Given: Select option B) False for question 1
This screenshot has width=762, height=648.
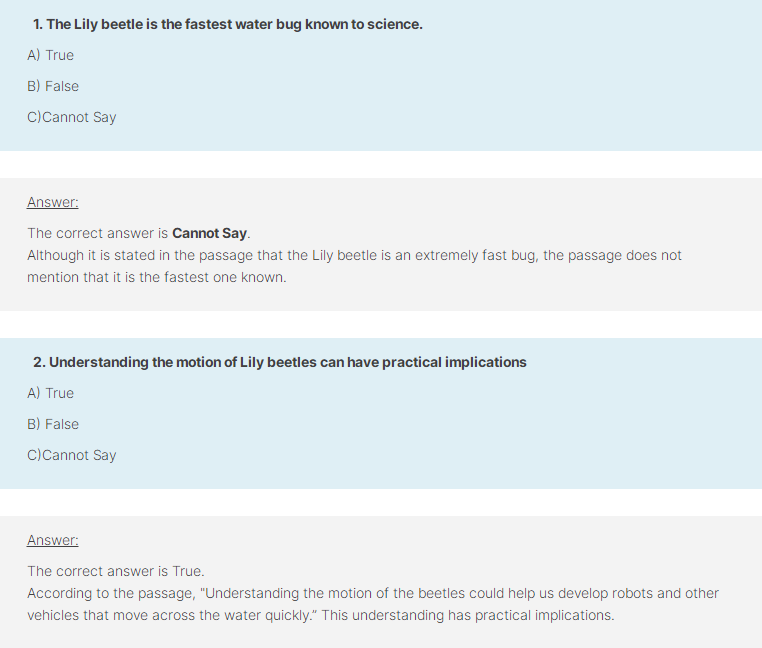Looking at the screenshot, I should click(53, 86).
